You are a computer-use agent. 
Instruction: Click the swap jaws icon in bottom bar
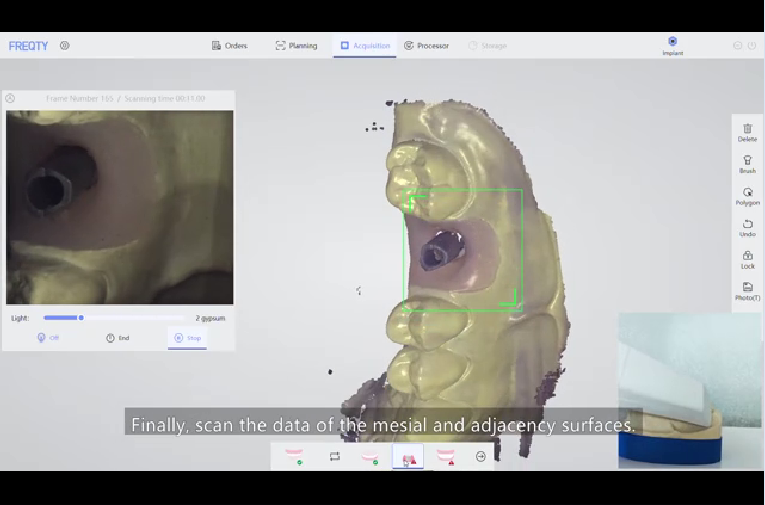(x=335, y=457)
